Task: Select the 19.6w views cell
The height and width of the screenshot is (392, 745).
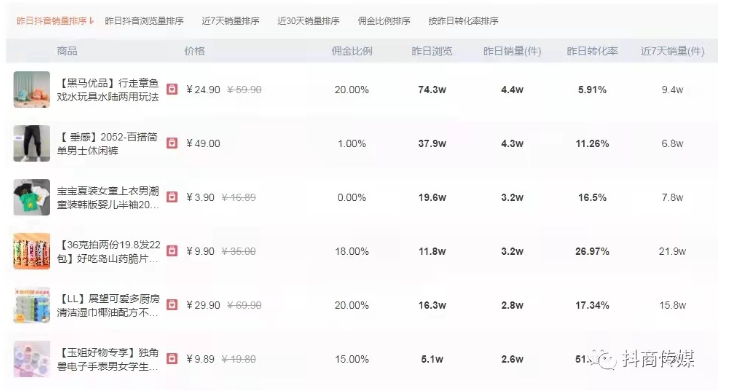Action: coord(432,197)
